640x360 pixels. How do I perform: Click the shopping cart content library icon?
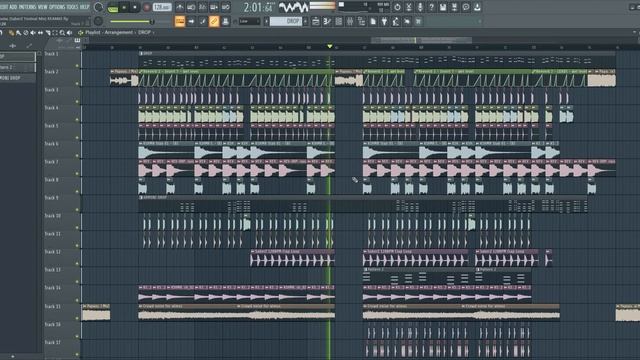pos(419,21)
